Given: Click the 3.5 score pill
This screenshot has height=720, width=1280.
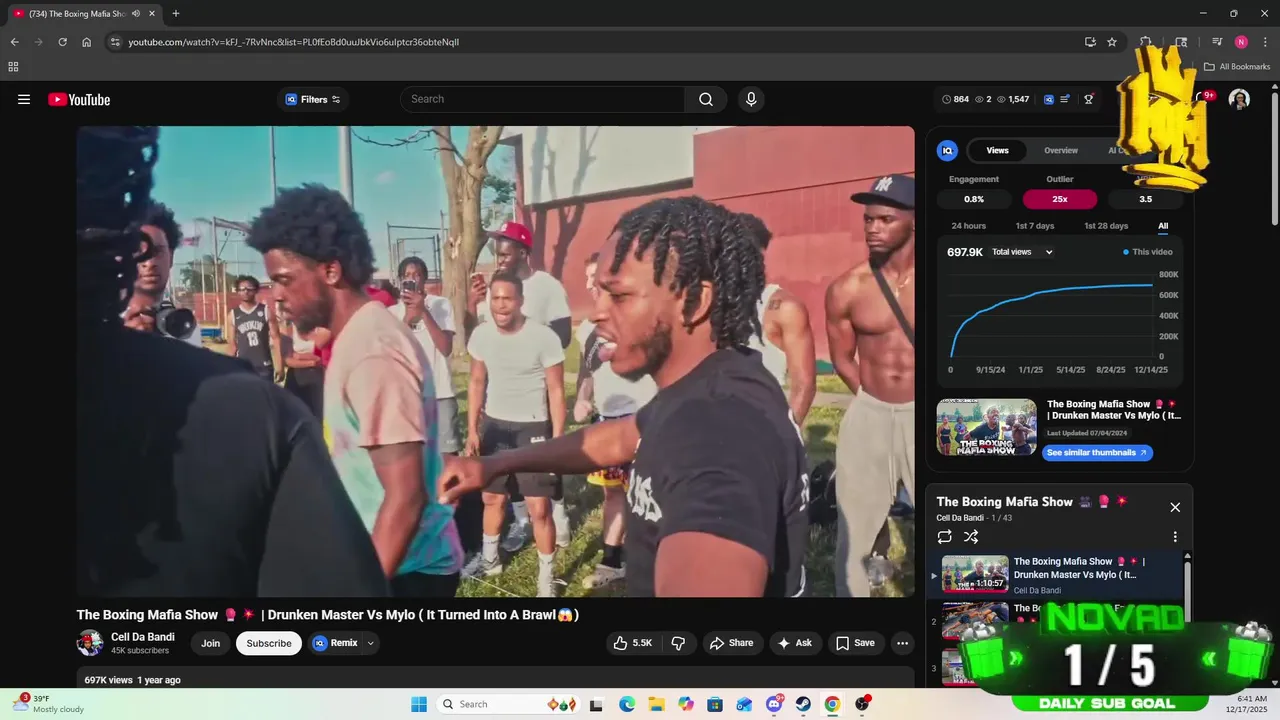Looking at the screenshot, I should [1145, 199].
